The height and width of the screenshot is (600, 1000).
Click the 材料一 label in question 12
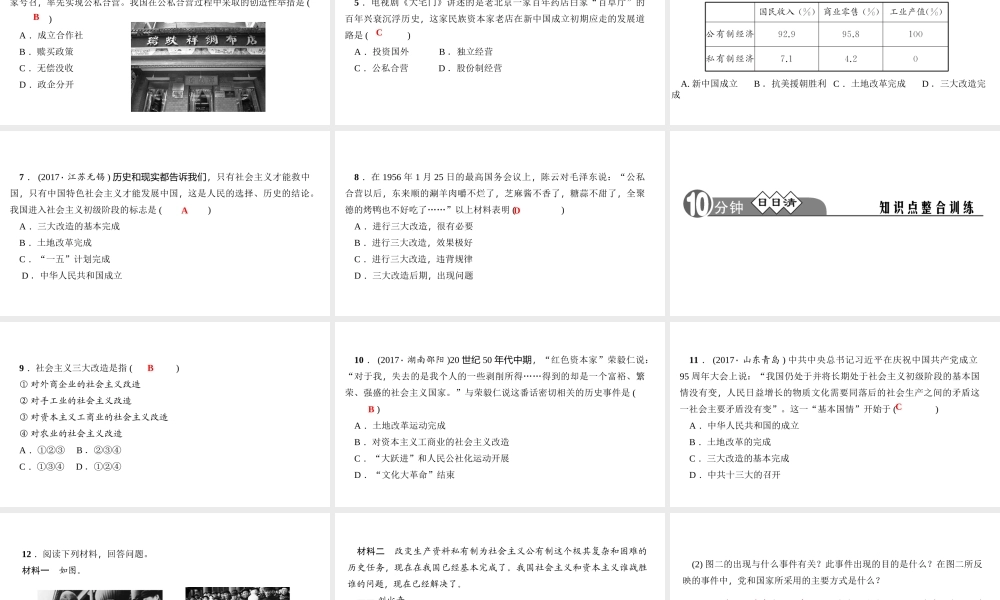click(36, 570)
